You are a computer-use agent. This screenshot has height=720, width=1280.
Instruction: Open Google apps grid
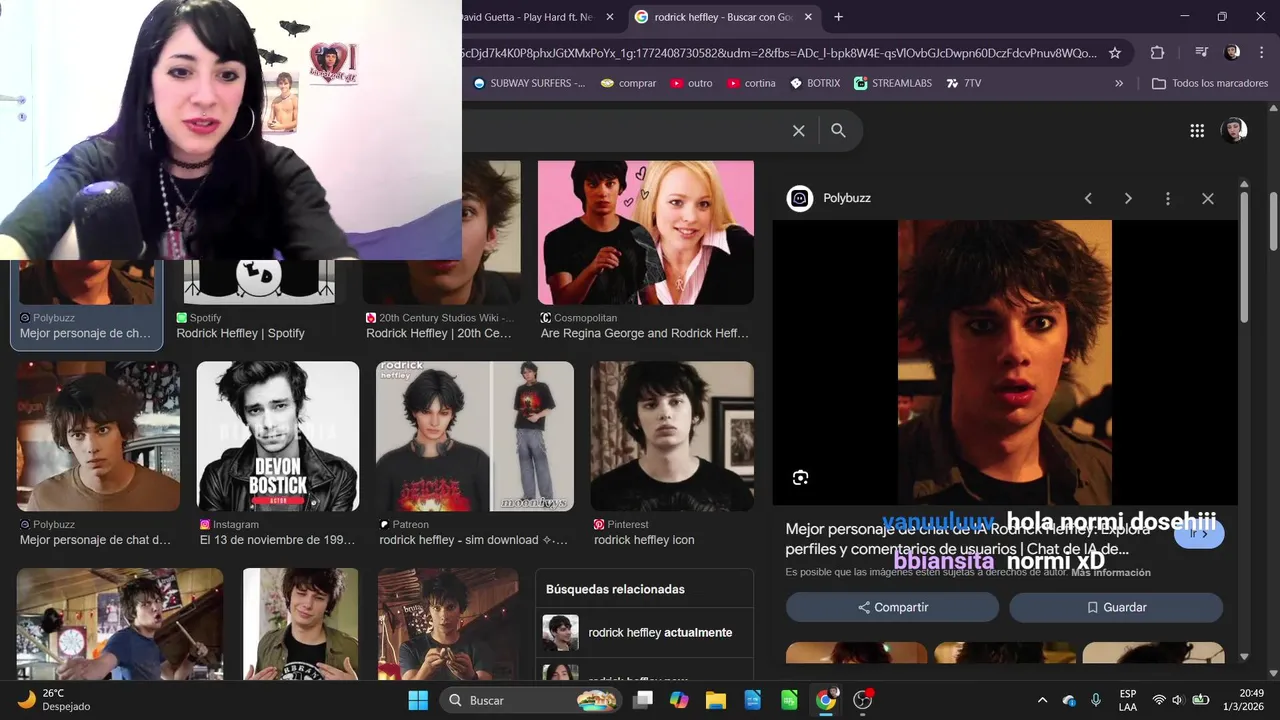1197,130
